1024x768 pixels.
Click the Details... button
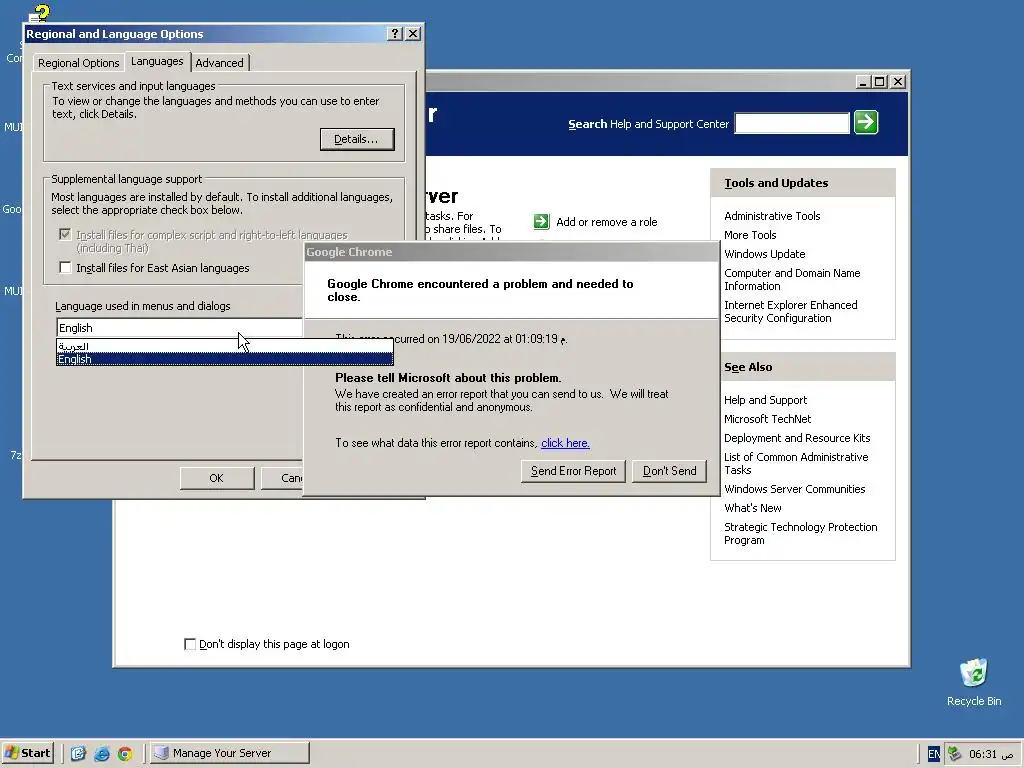click(x=357, y=139)
